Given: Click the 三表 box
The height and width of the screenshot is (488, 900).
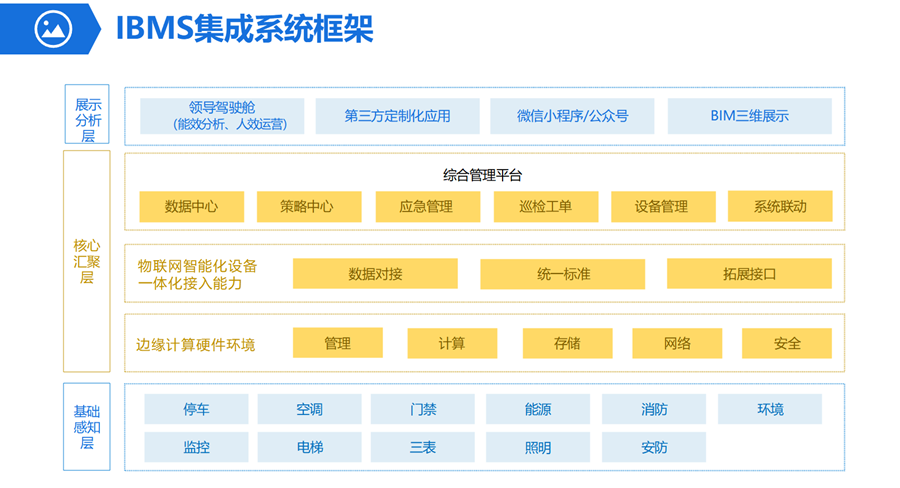Looking at the screenshot, I should point(423,447).
